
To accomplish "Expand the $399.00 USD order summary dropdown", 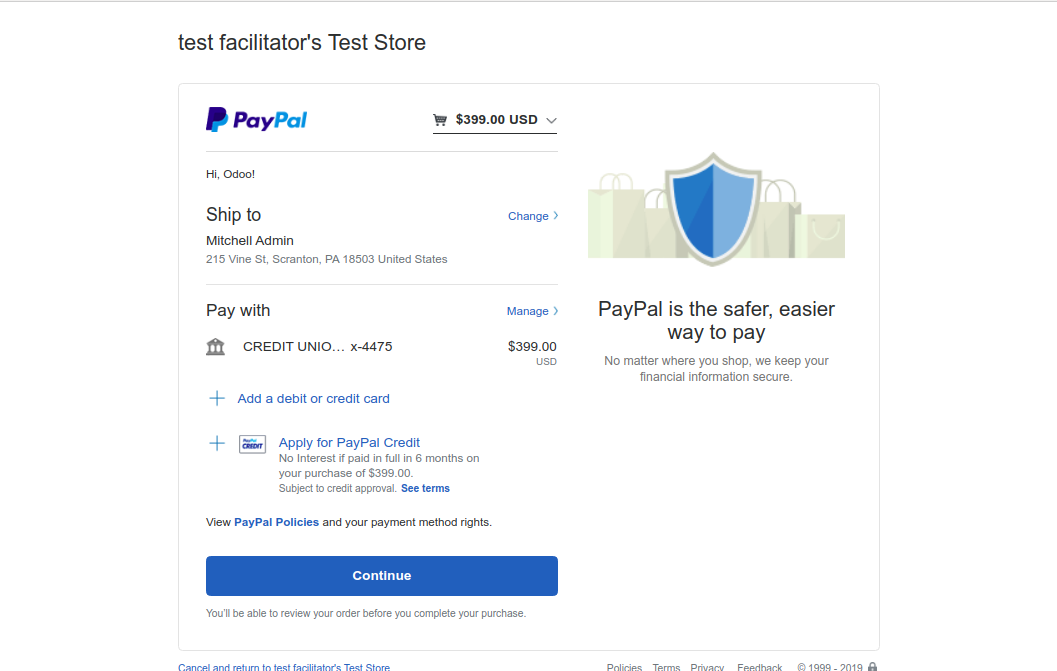I will [x=495, y=120].
